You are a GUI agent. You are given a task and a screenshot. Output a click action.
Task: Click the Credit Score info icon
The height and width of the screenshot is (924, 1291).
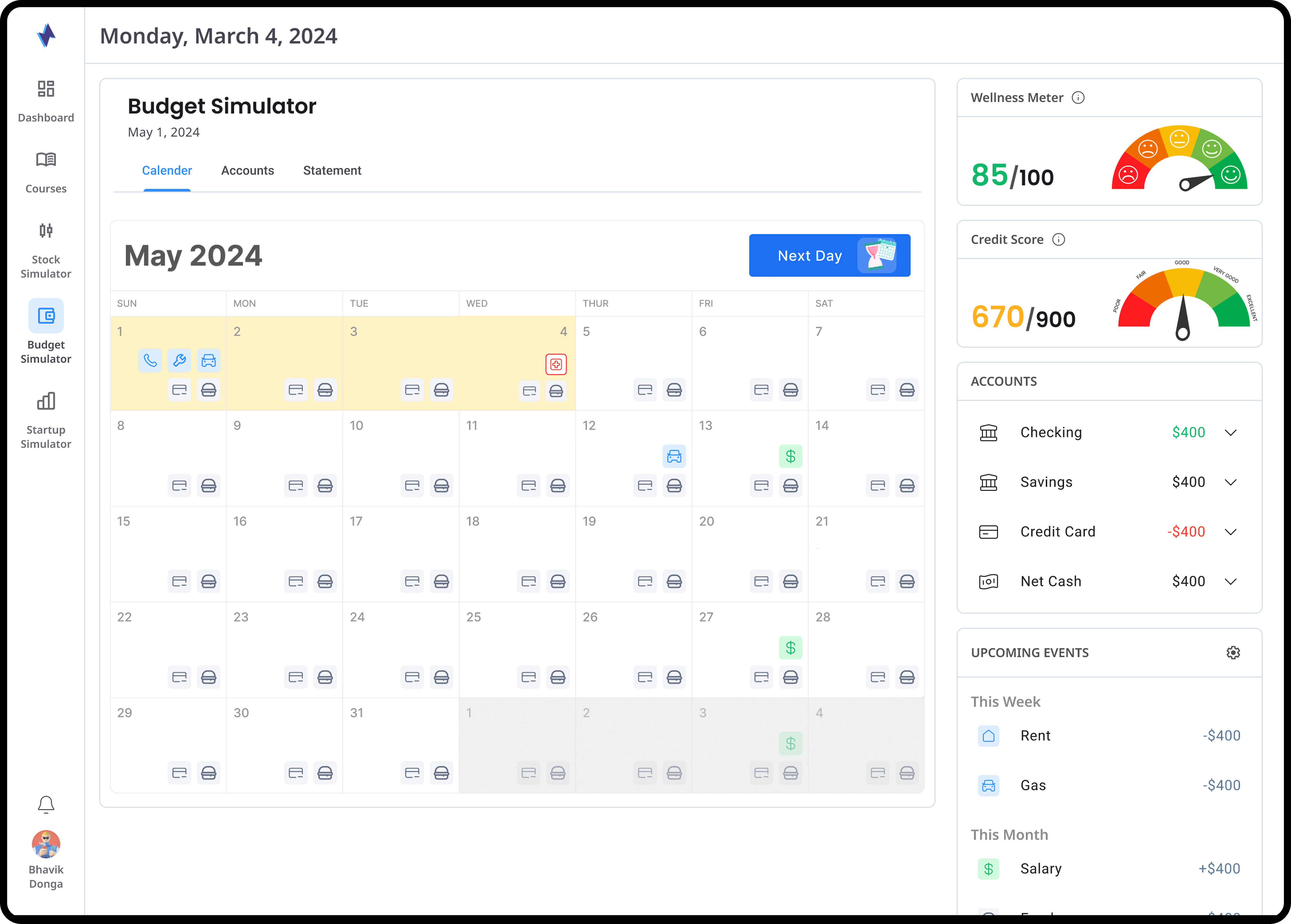point(1058,239)
